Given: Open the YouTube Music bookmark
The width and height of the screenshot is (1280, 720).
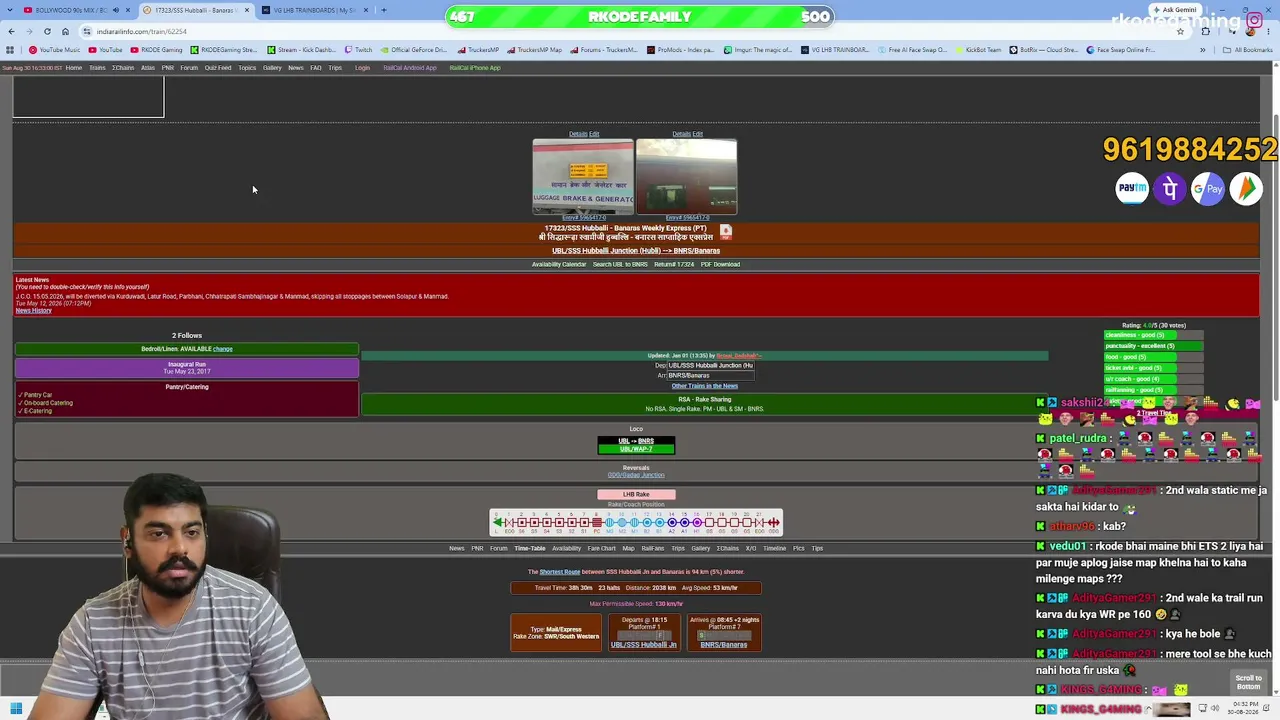Looking at the screenshot, I should (54, 50).
